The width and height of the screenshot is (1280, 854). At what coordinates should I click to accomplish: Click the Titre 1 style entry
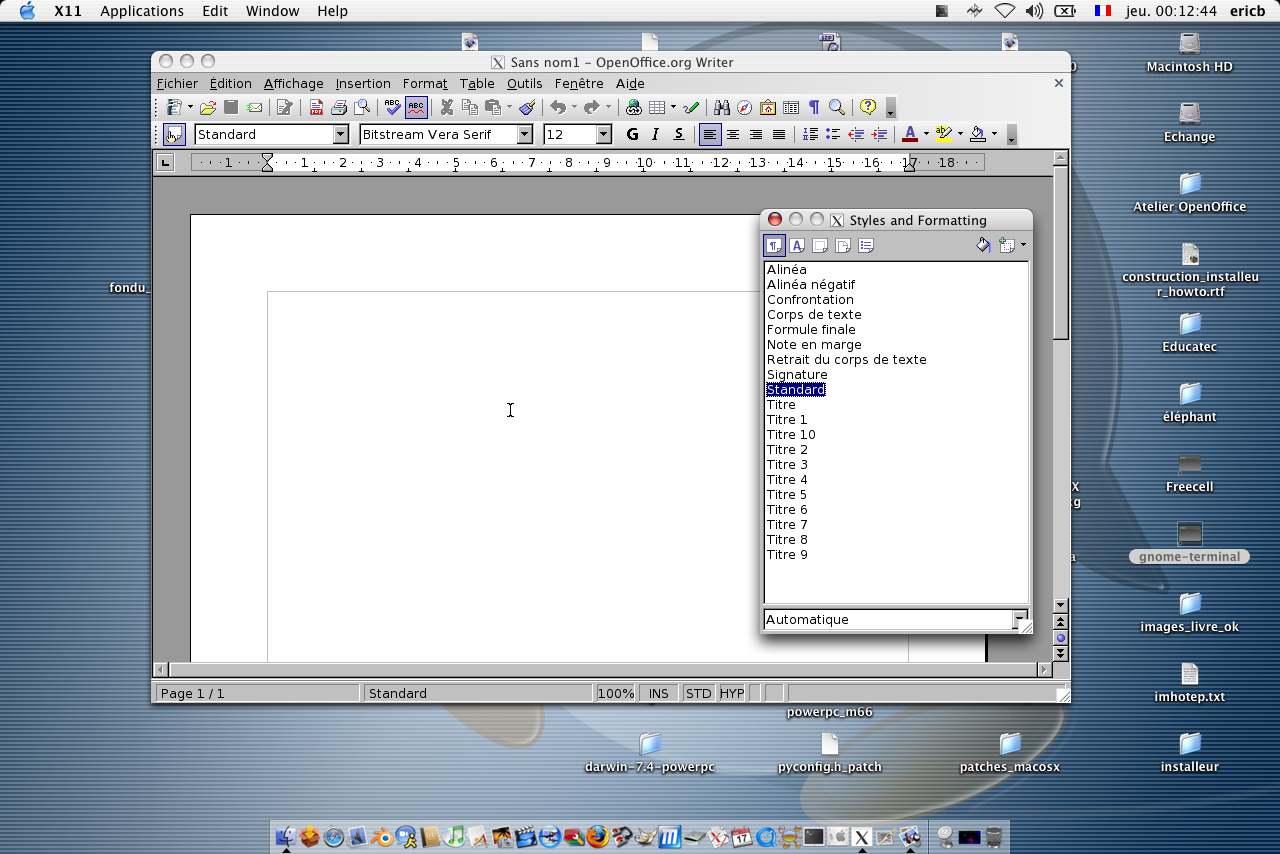click(x=787, y=420)
